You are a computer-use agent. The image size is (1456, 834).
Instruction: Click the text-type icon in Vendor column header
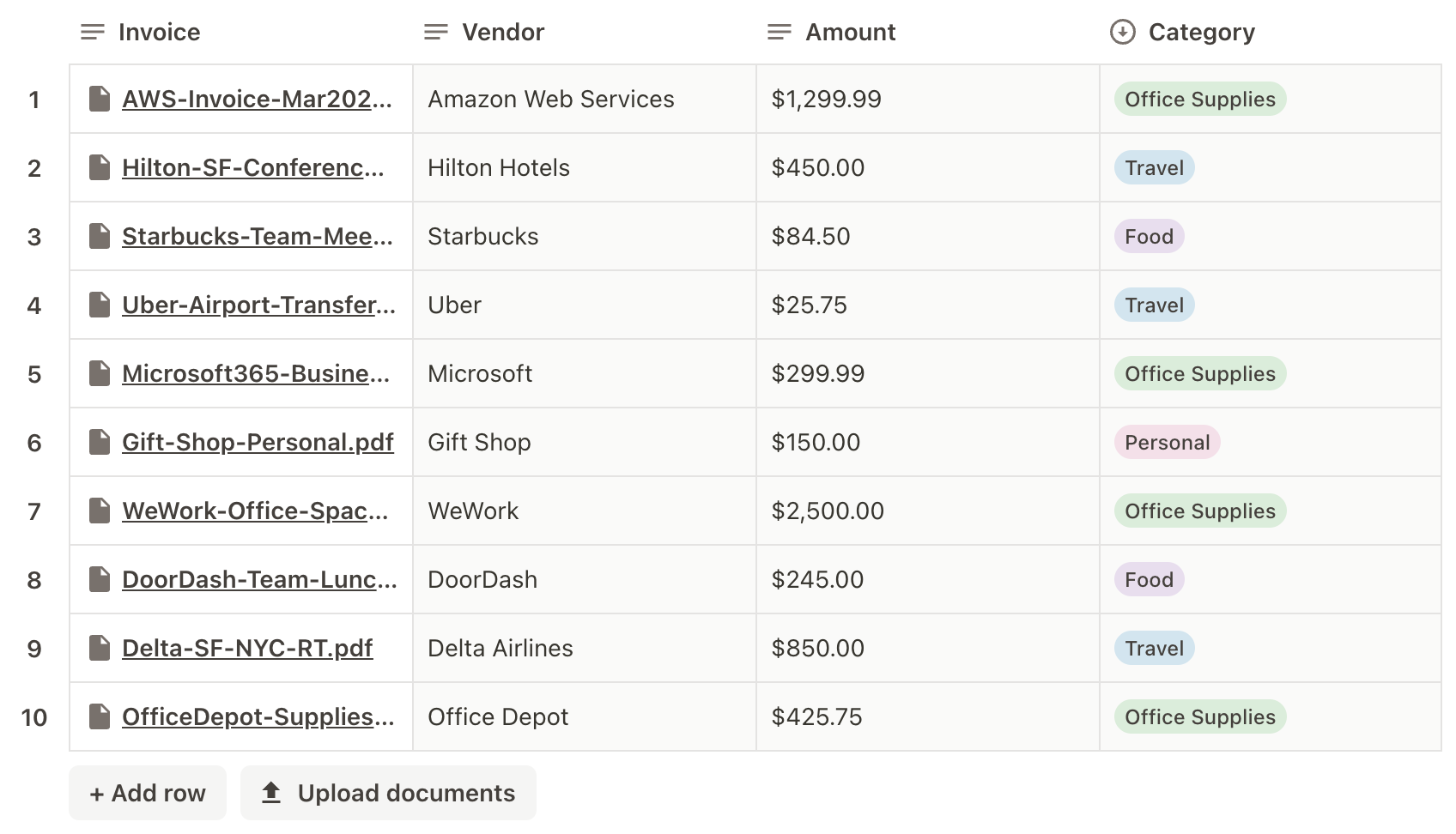[436, 32]
